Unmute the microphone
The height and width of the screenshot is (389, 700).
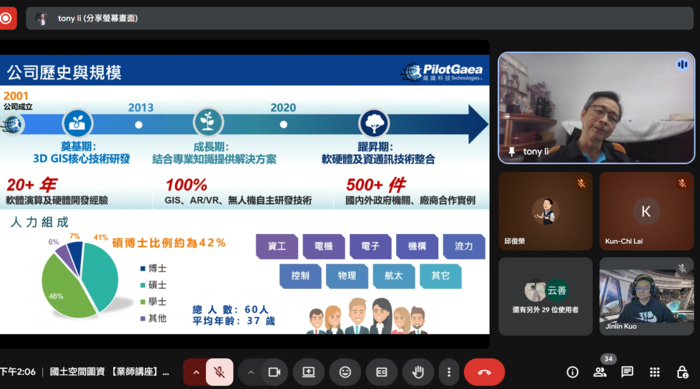coord(219,372)
